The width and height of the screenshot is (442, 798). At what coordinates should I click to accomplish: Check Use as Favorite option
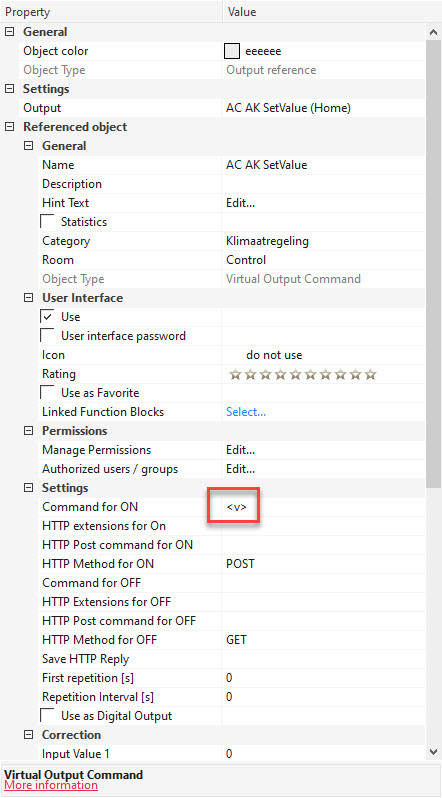(47, 393)
